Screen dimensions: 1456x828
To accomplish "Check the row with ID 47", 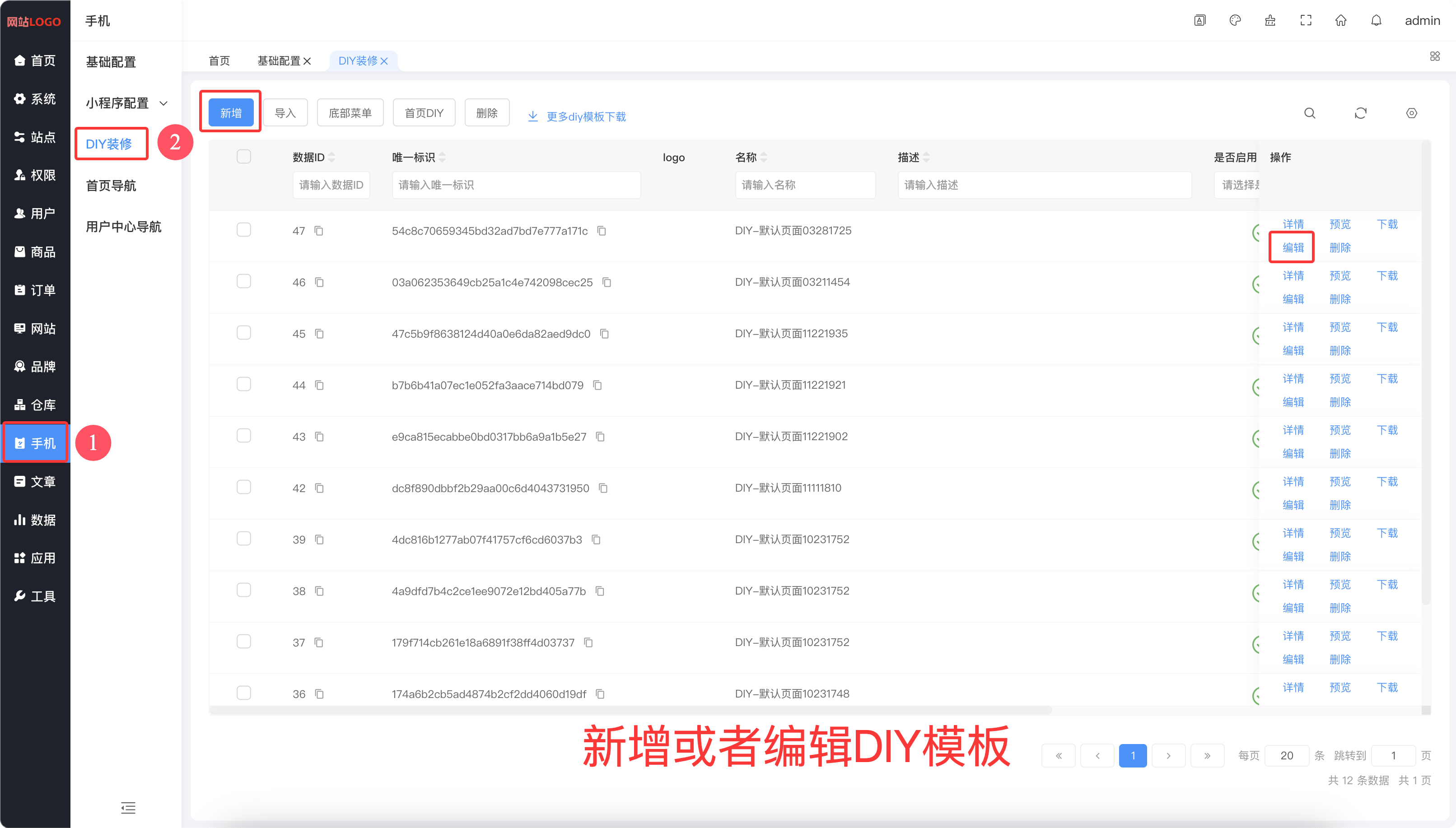I will 243,230.
